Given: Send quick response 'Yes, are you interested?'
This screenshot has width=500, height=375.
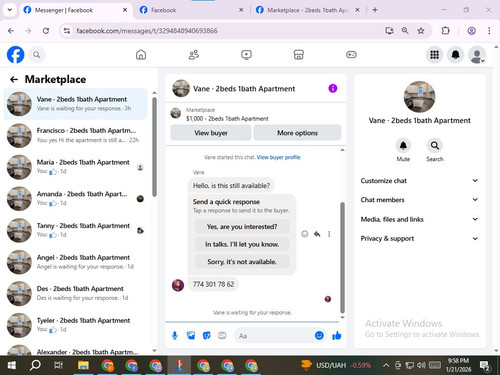Looking at the screenshot, I should tap(242, 227).
